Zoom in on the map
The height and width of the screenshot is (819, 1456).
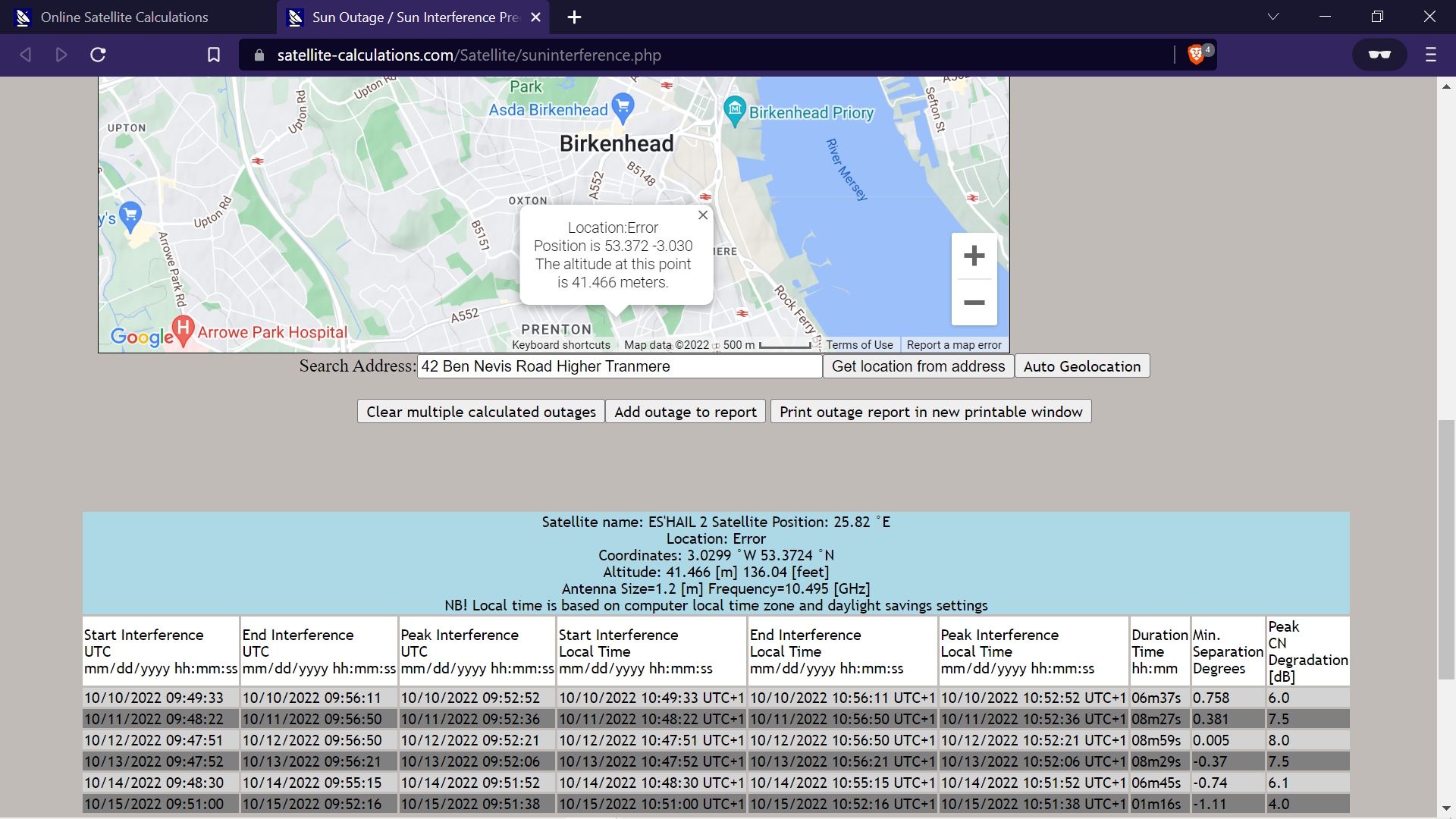[974, 256]
